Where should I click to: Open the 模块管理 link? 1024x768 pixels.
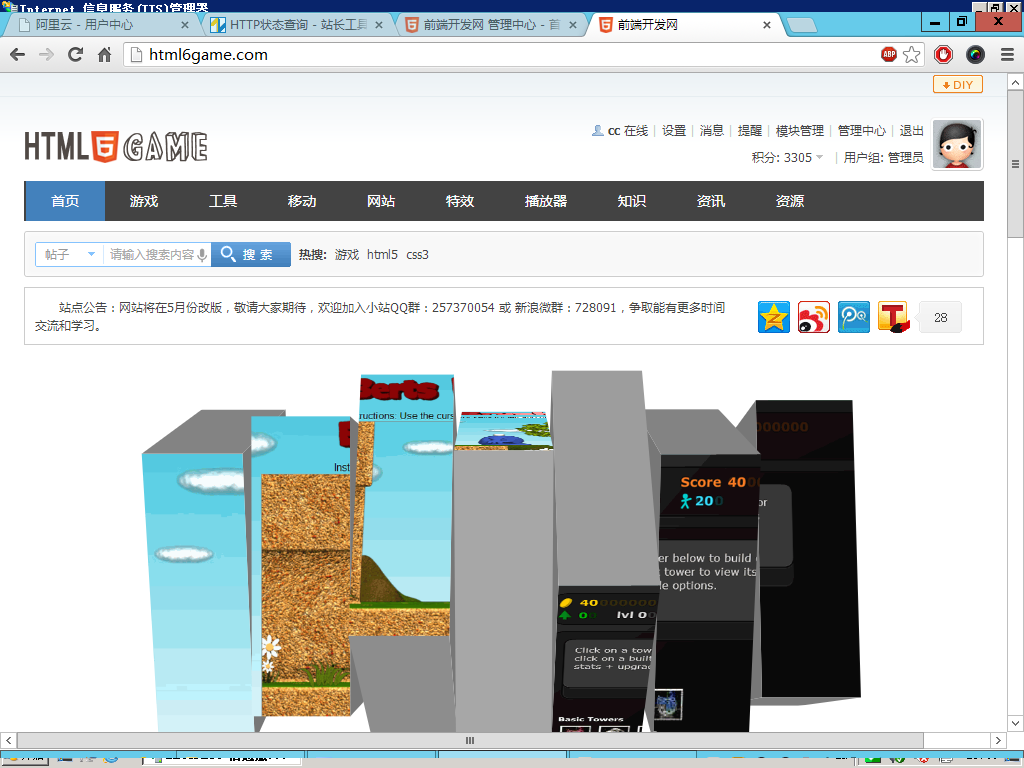tap(800, 131)
